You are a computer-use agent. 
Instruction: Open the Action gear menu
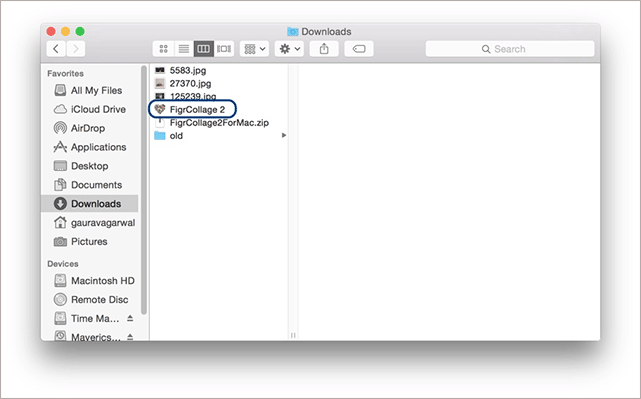[x=289, y=49]
